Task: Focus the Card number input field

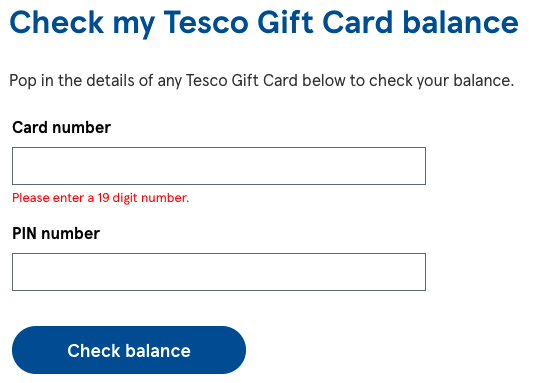Action: pyautogui.click(x=219, y=166)
